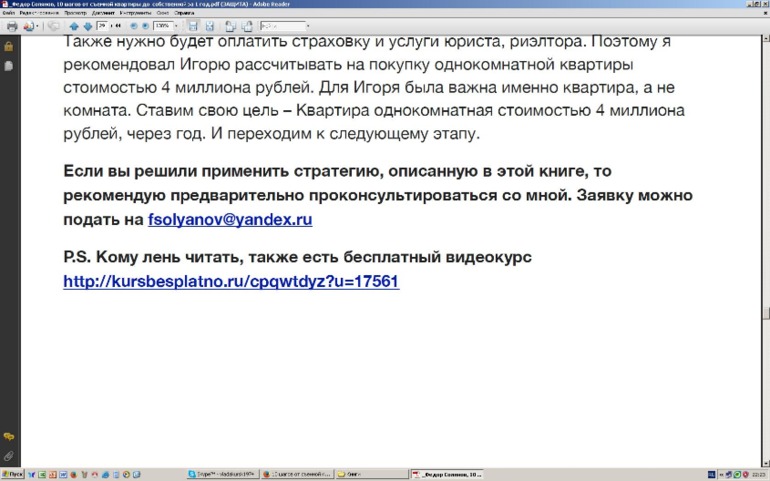
Task: Go to next page with down arrow
Action: pos(87,26)
